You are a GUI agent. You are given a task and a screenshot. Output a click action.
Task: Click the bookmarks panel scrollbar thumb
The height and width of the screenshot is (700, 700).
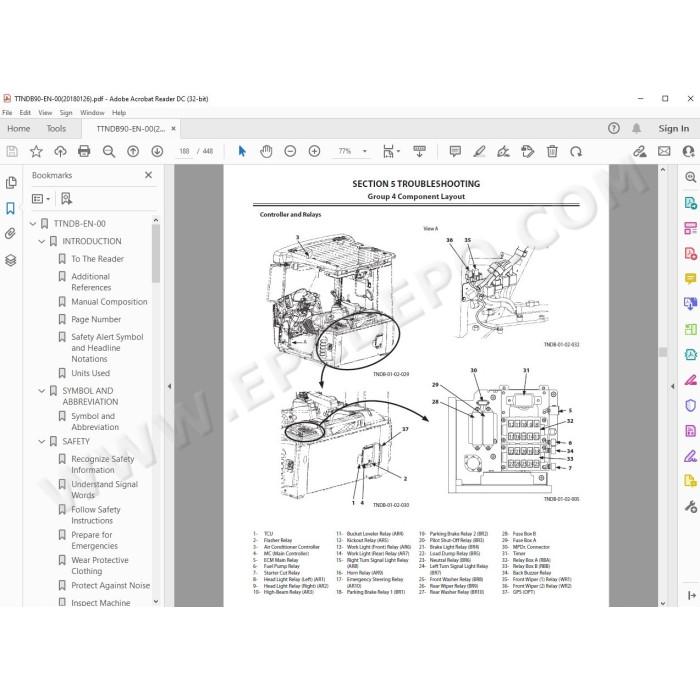click(156, 254)
